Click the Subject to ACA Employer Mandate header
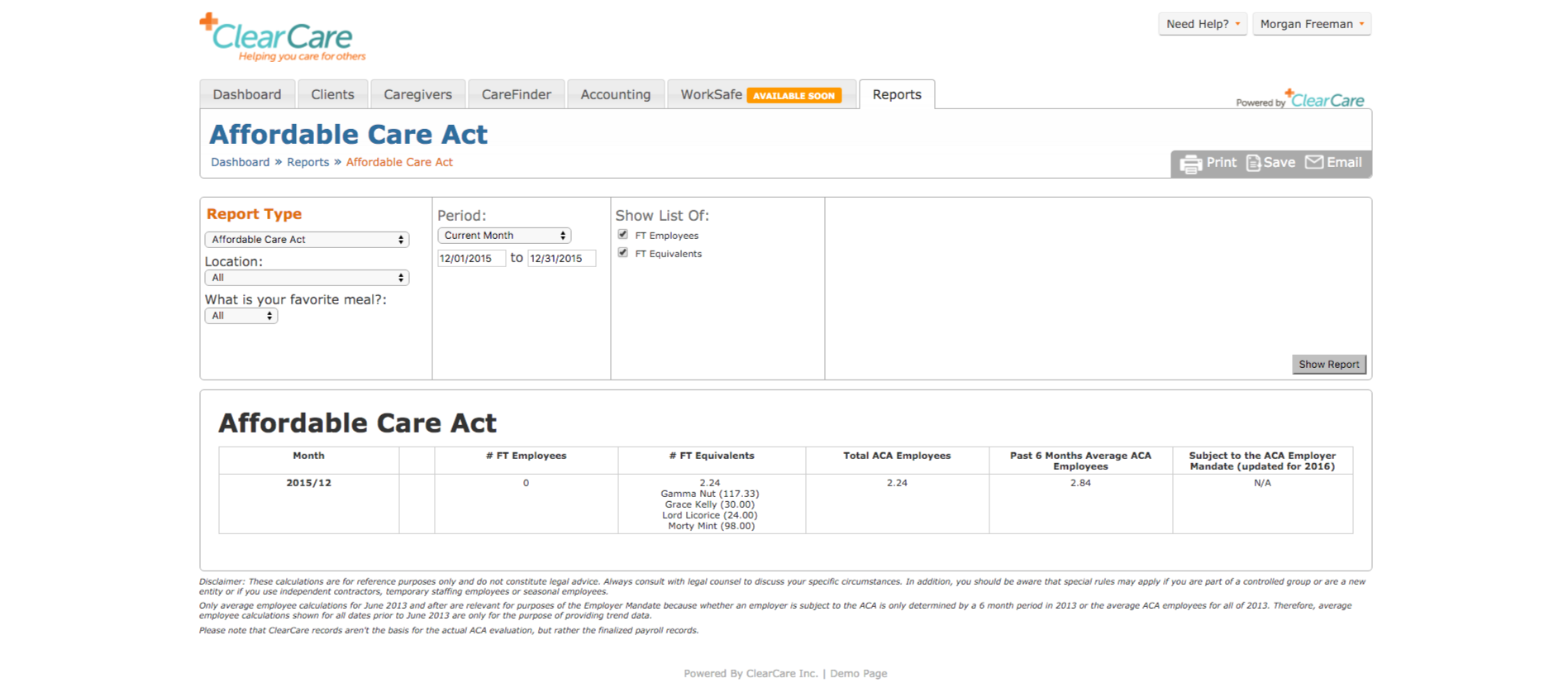Screen dimensions: 1568x688 1262,461
